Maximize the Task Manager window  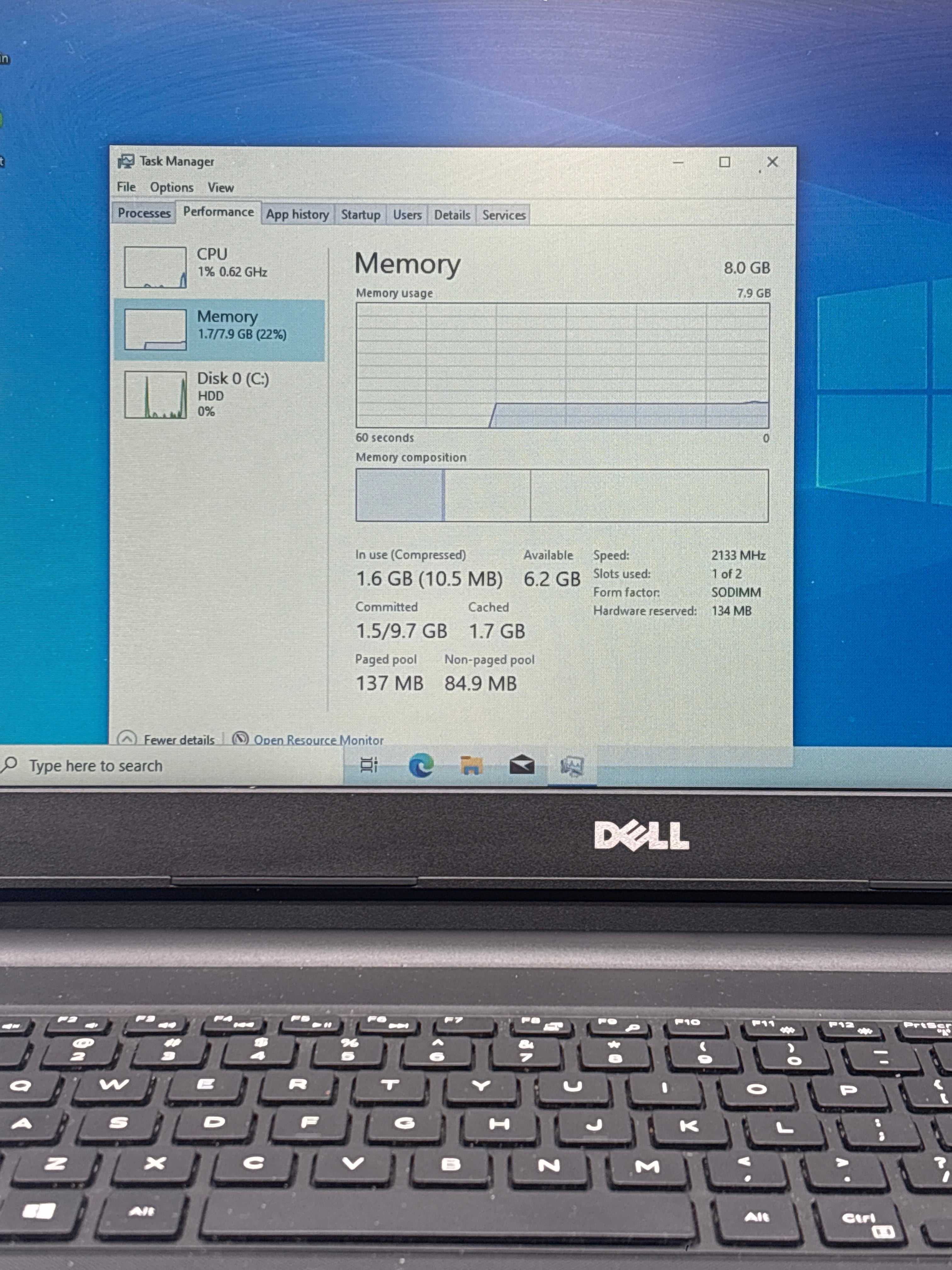(x=725, y=162)
